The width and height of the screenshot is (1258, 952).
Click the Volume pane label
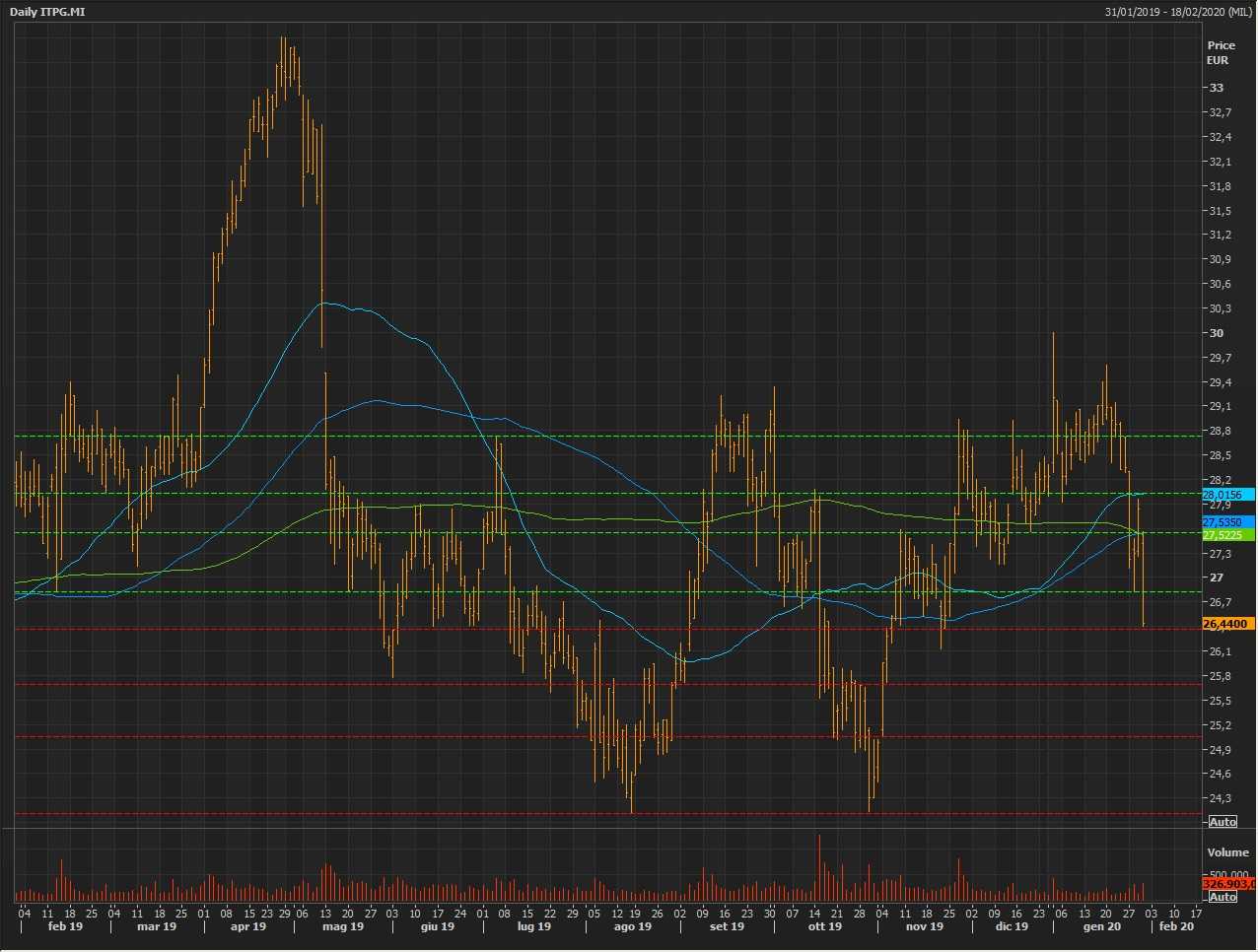point(1227,852)
